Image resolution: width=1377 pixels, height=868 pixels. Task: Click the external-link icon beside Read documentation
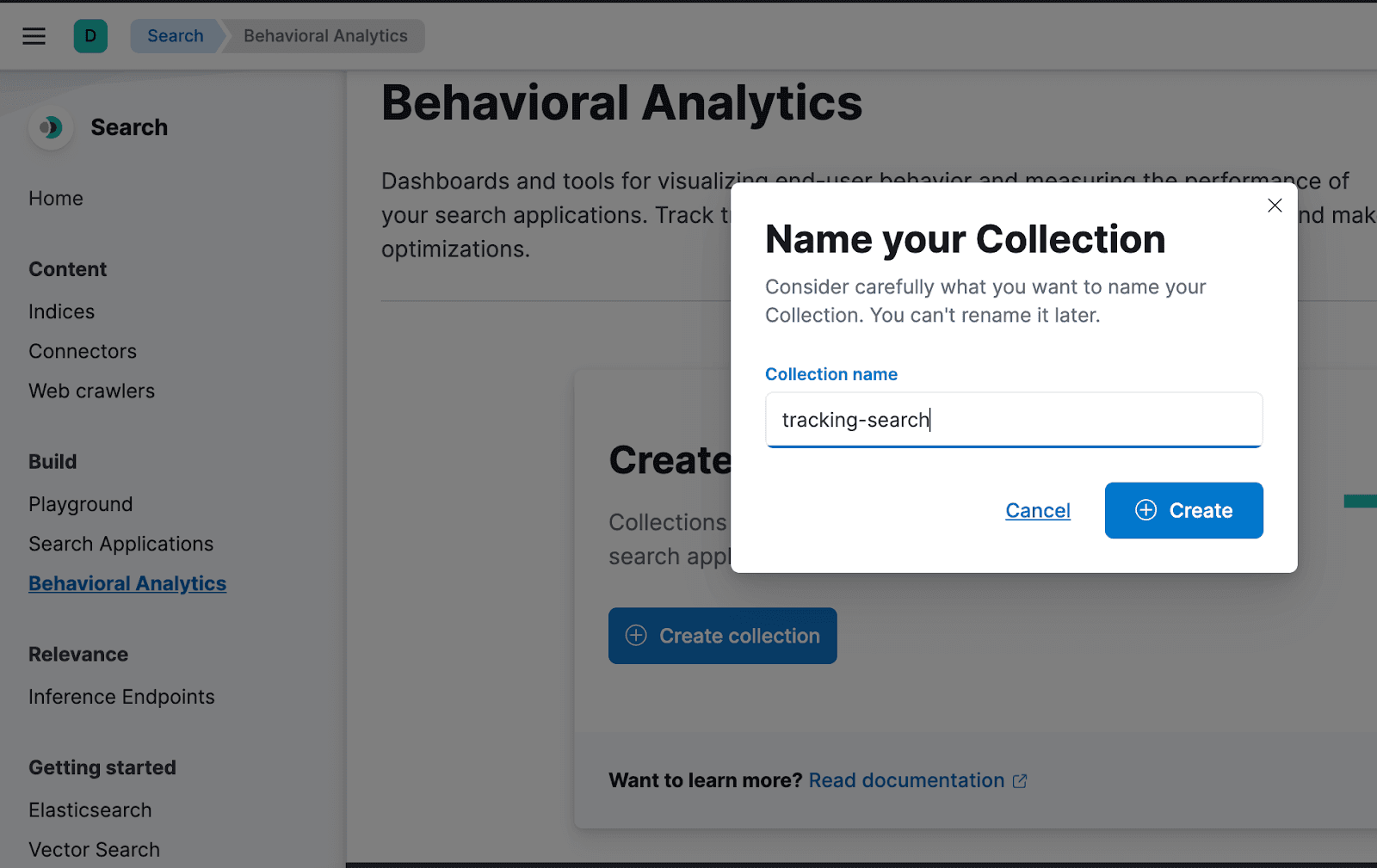[1021, 780]
